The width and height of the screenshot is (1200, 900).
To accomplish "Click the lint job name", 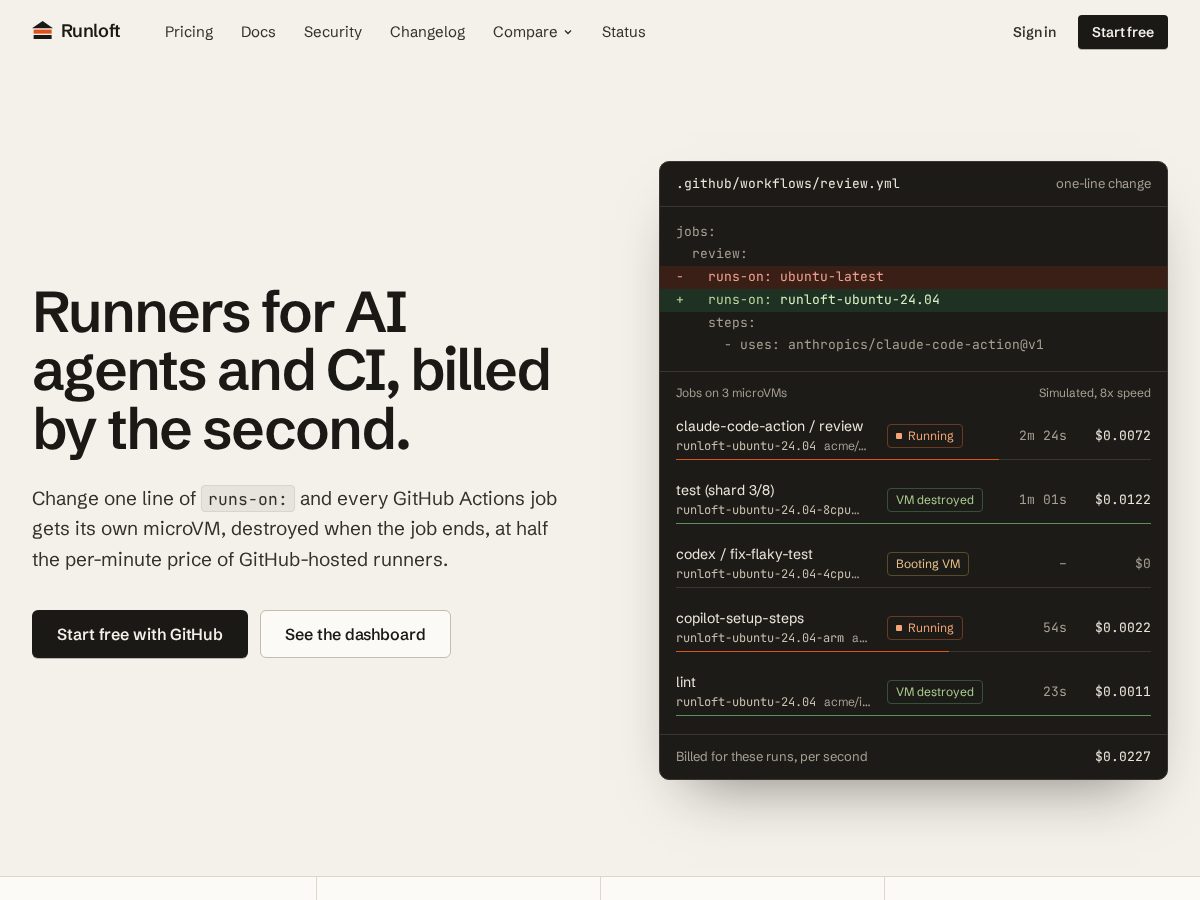I will tap(686, 682).
